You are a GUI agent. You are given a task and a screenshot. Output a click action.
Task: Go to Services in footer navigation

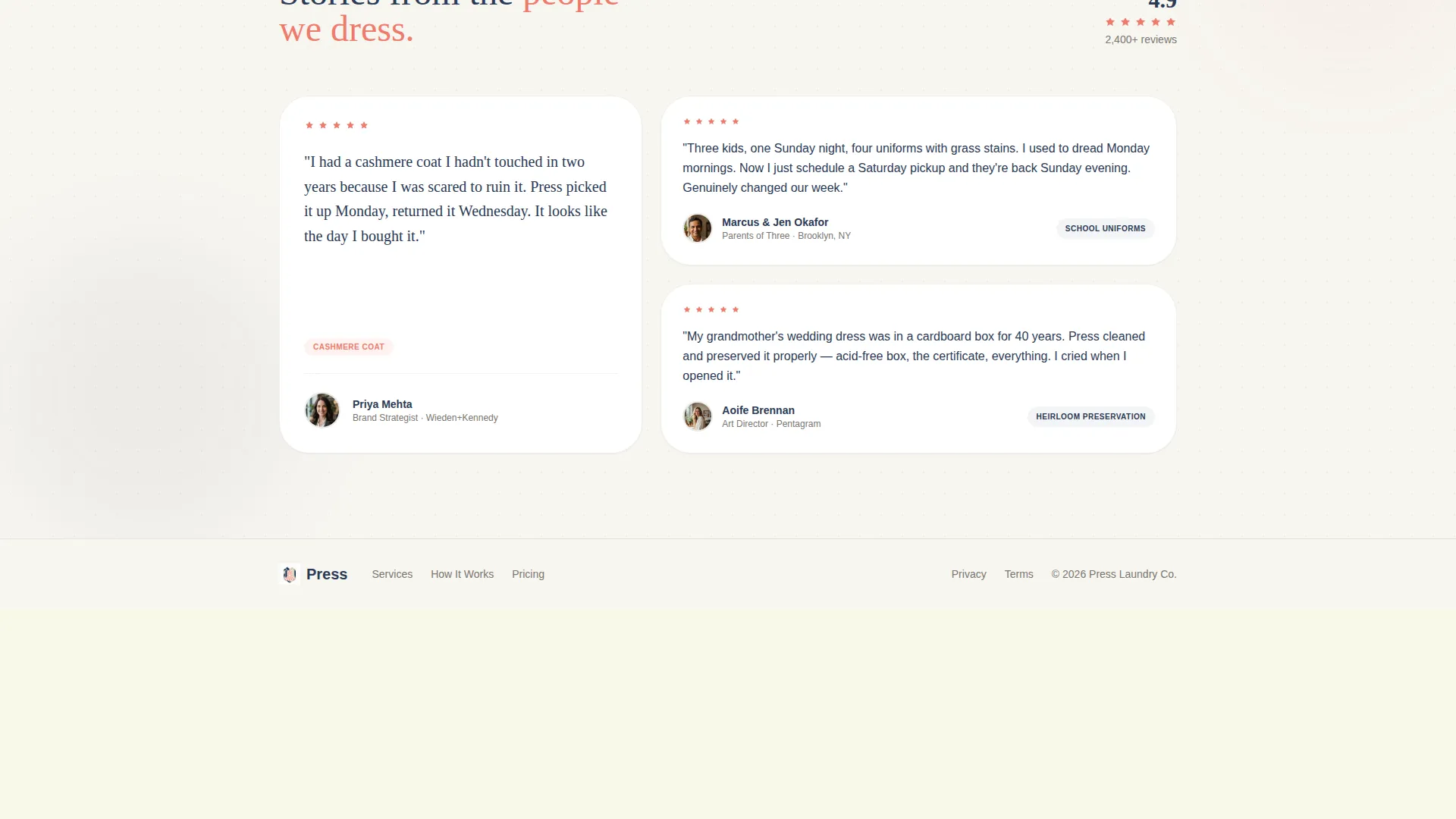[x=392, y=575]
